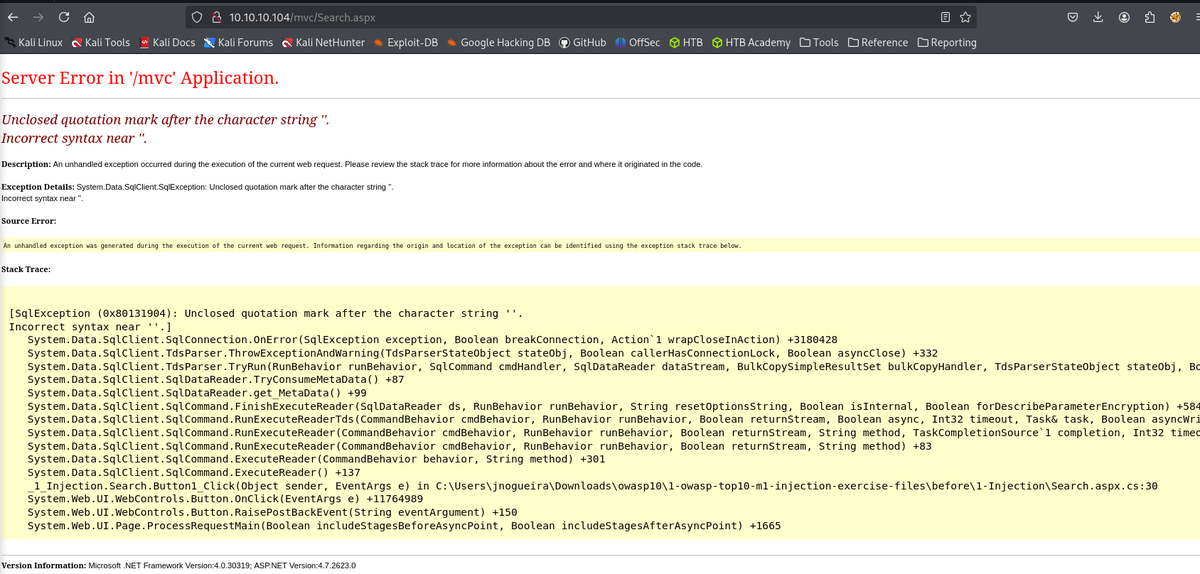Click the forward navigation arrow
Image resolution: width=1200 pixels, height=574 pixels.
pos(38,17)
